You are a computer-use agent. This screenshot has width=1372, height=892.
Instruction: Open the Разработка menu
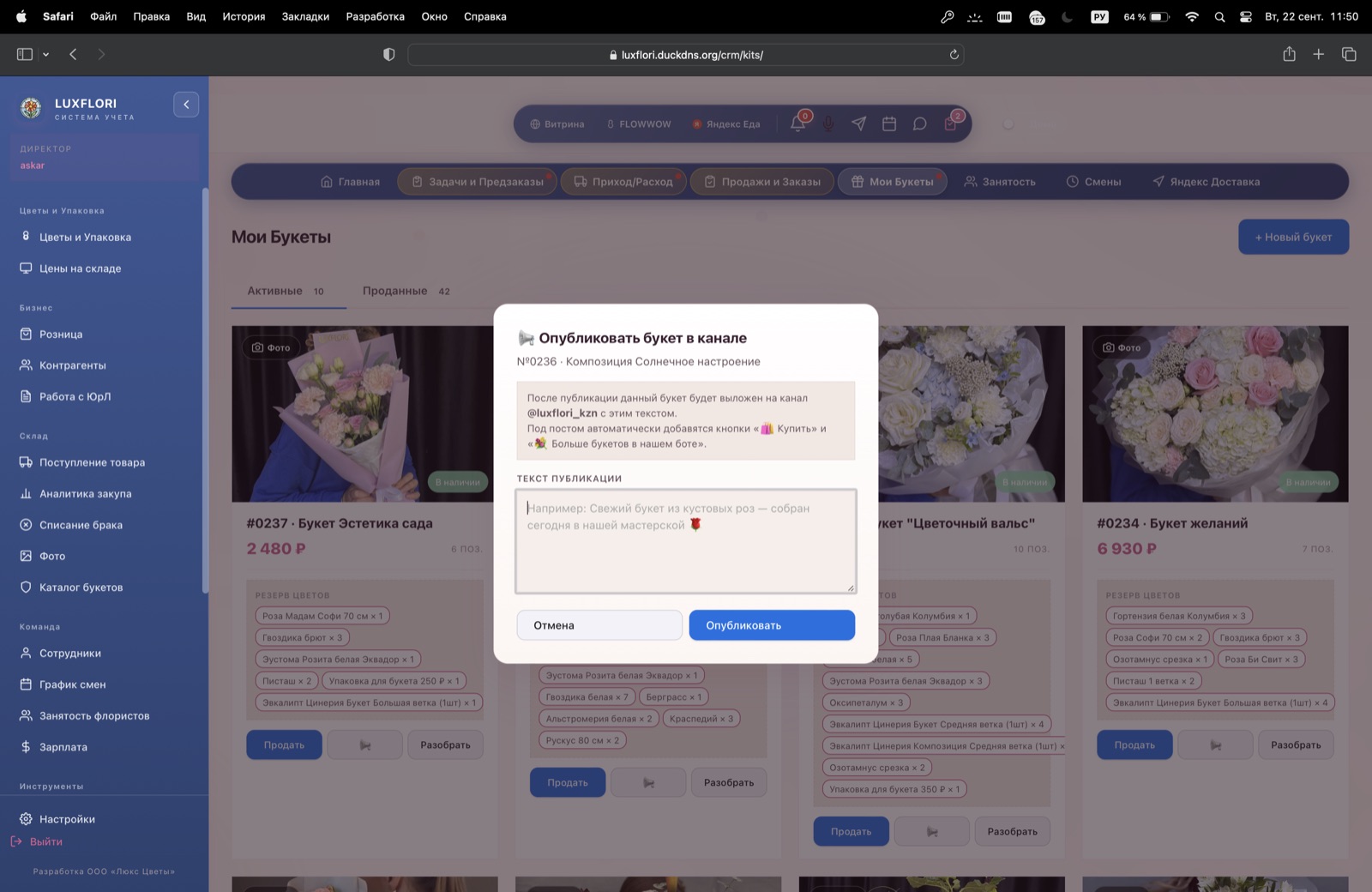point(376,16)
